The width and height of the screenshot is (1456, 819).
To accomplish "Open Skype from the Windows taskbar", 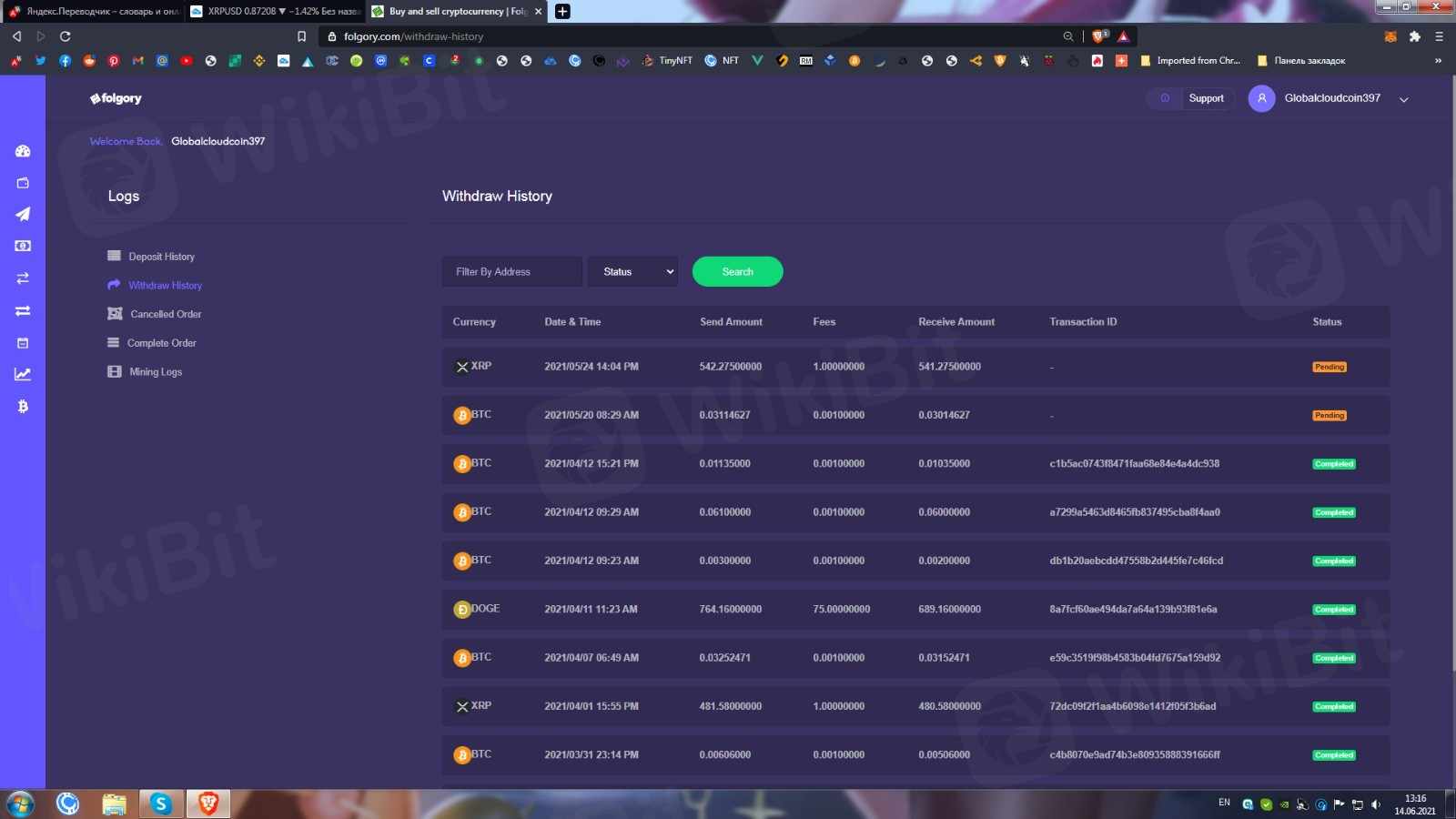I will 161,804.
